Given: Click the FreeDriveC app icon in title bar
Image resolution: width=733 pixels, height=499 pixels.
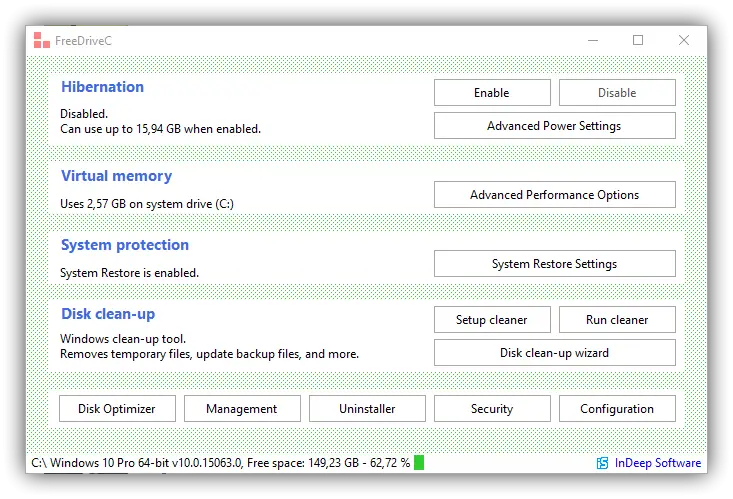Looking at the screenshot, I should coord(40,41).
